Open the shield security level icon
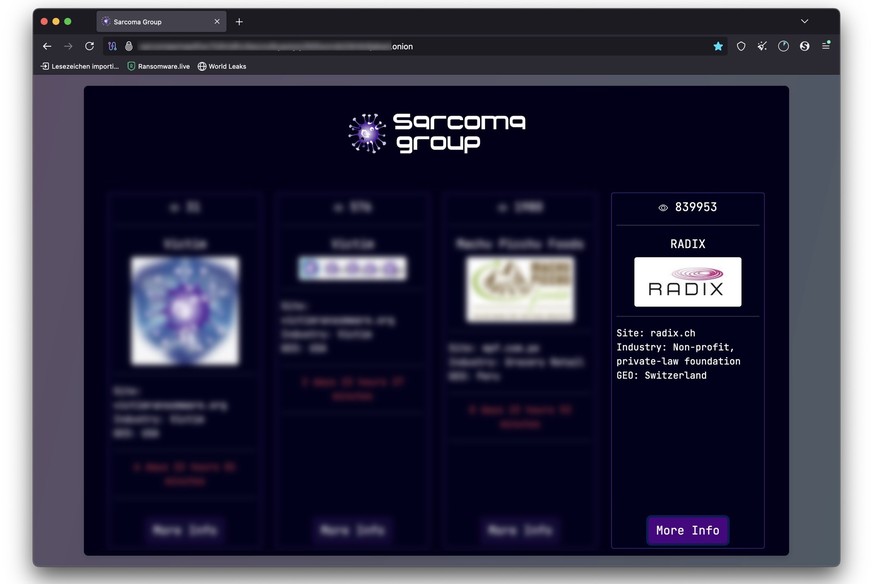The width and height of the screenshot is (873, 584). [x=741, y=46]
